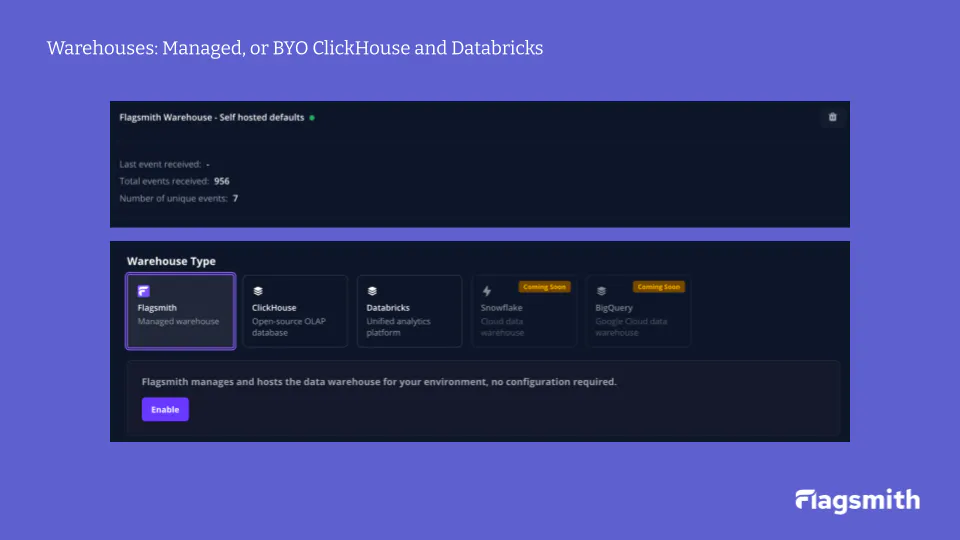Click the Coming Soon badge on Snowflake
Screen dimensions: 960x540
pos(544,287)
